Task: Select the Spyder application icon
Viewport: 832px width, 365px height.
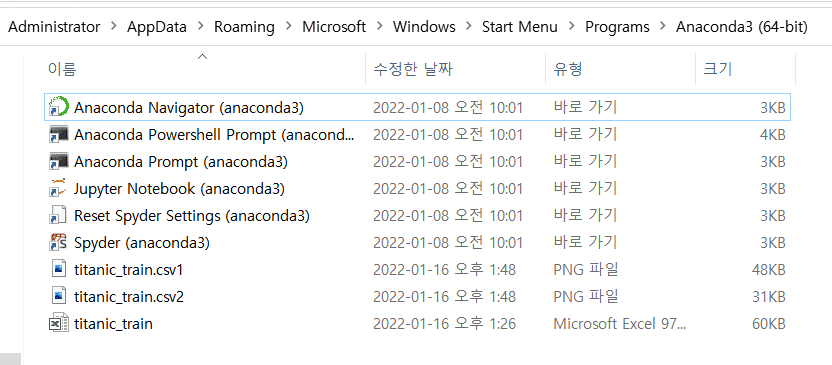Action: coord(58,242)
